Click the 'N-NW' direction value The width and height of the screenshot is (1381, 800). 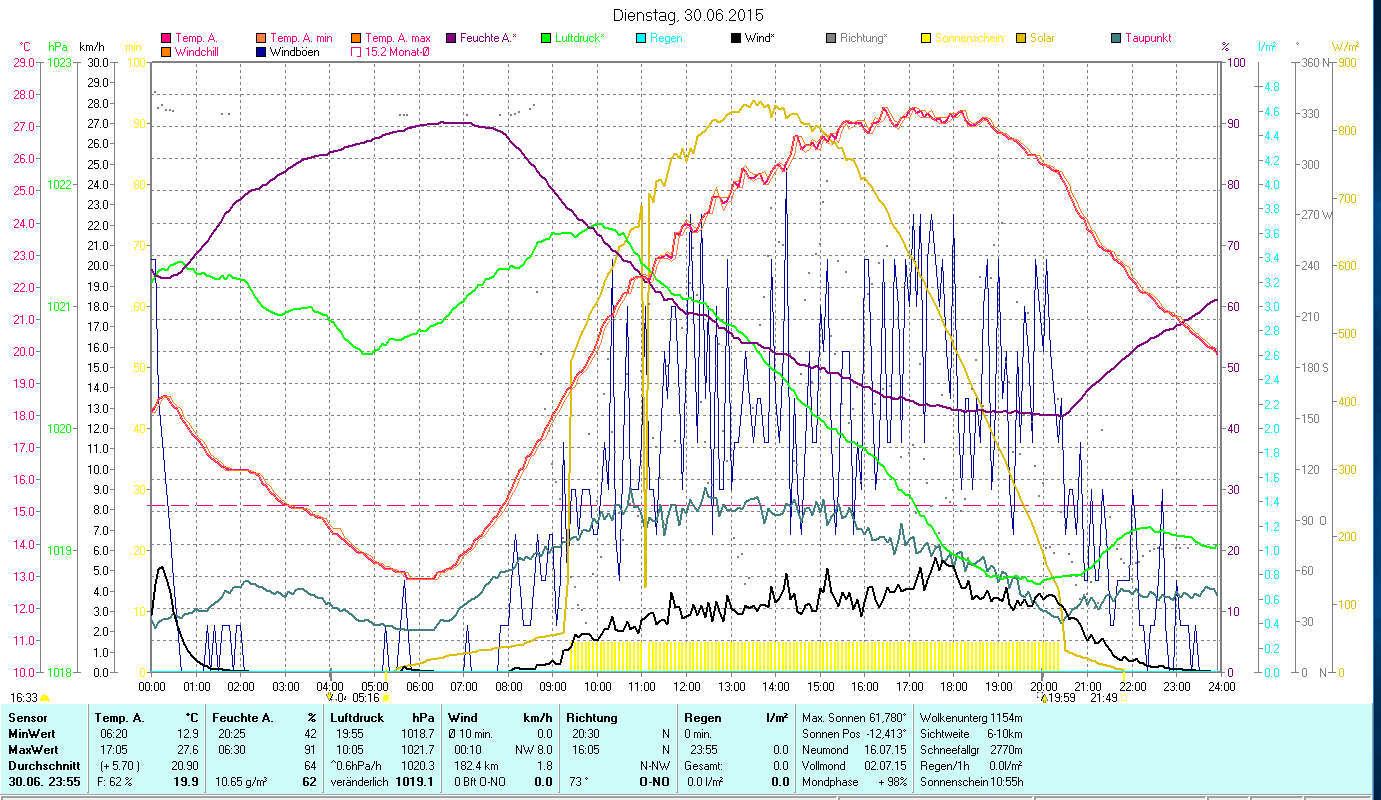(653, 766)
